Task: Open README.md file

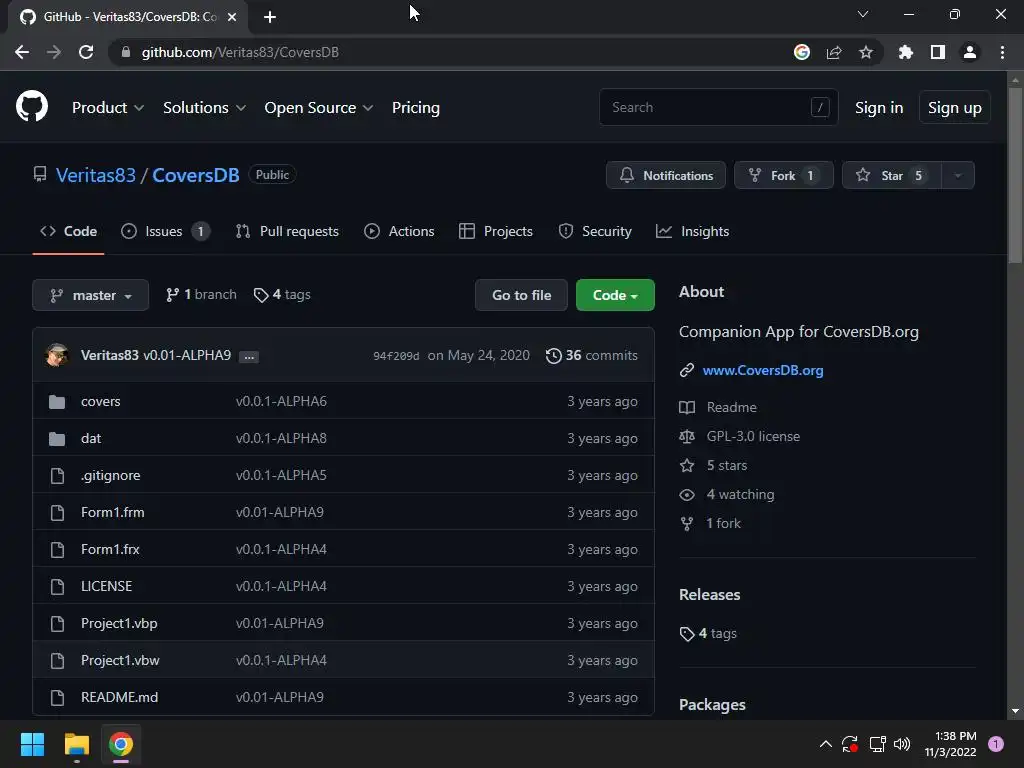Action: [120, 697]
